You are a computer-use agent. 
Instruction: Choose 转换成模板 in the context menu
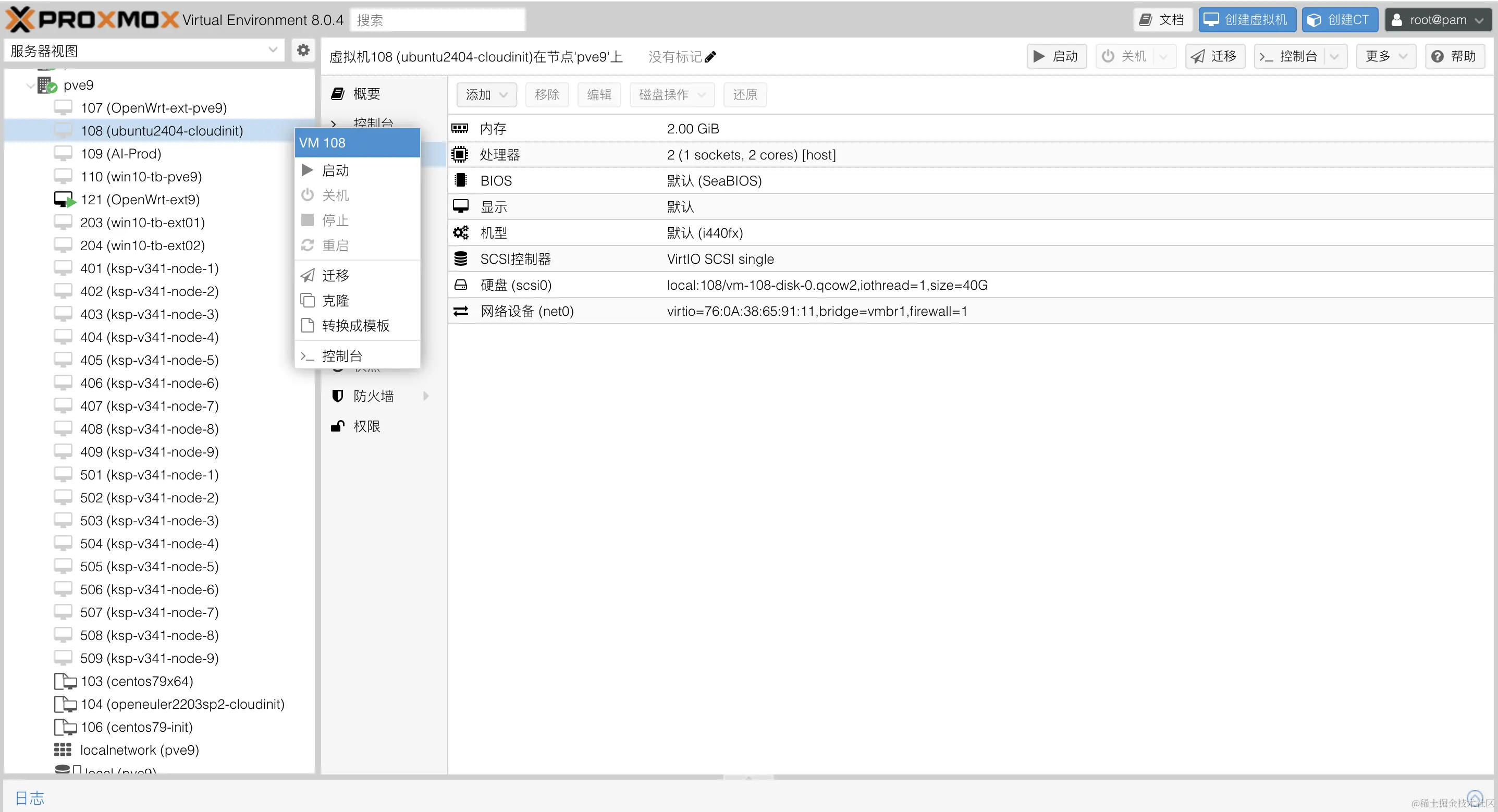click(x=356, y=326)
